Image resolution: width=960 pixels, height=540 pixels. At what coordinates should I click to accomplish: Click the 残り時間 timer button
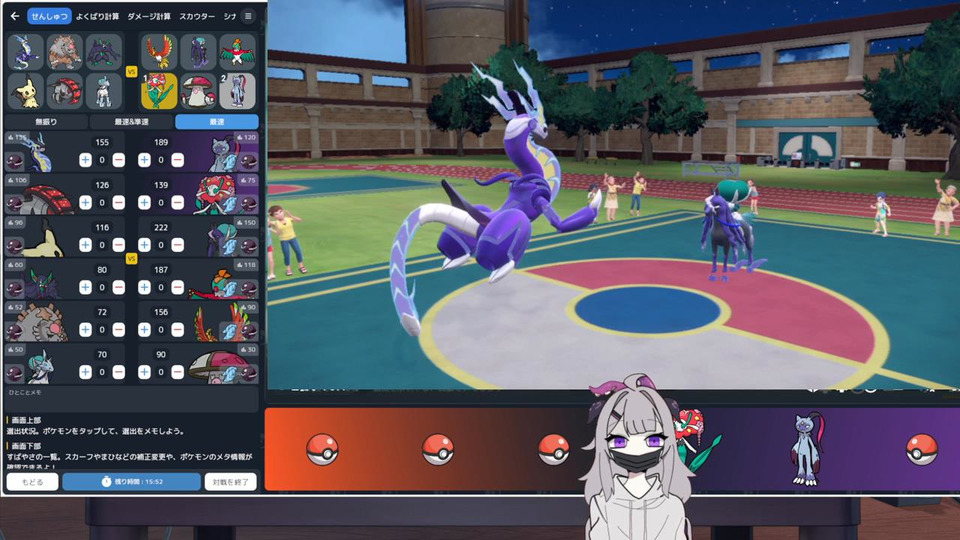[132, 482]
